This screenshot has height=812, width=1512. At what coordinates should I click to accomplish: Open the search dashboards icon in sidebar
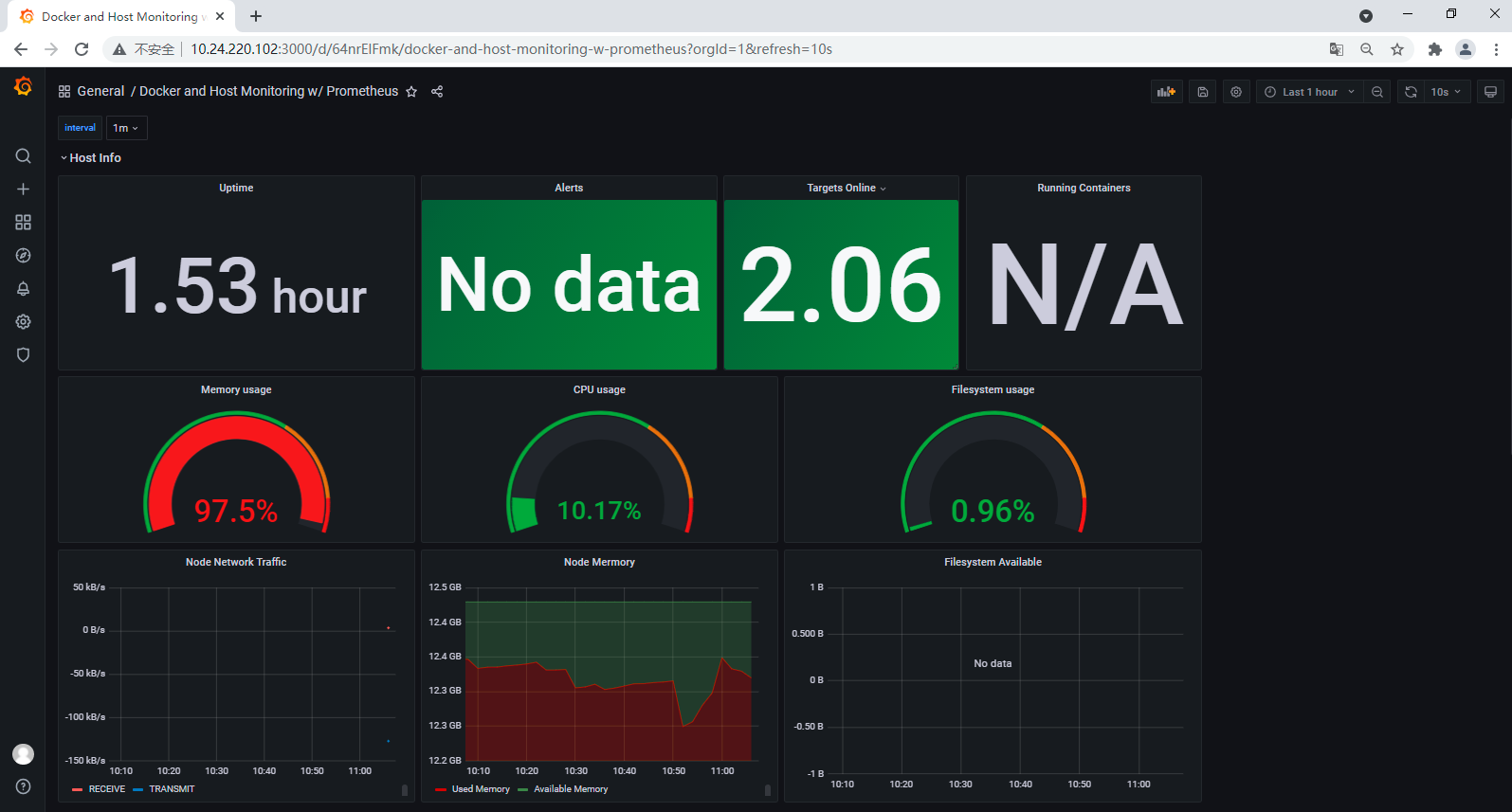[23, 156]
